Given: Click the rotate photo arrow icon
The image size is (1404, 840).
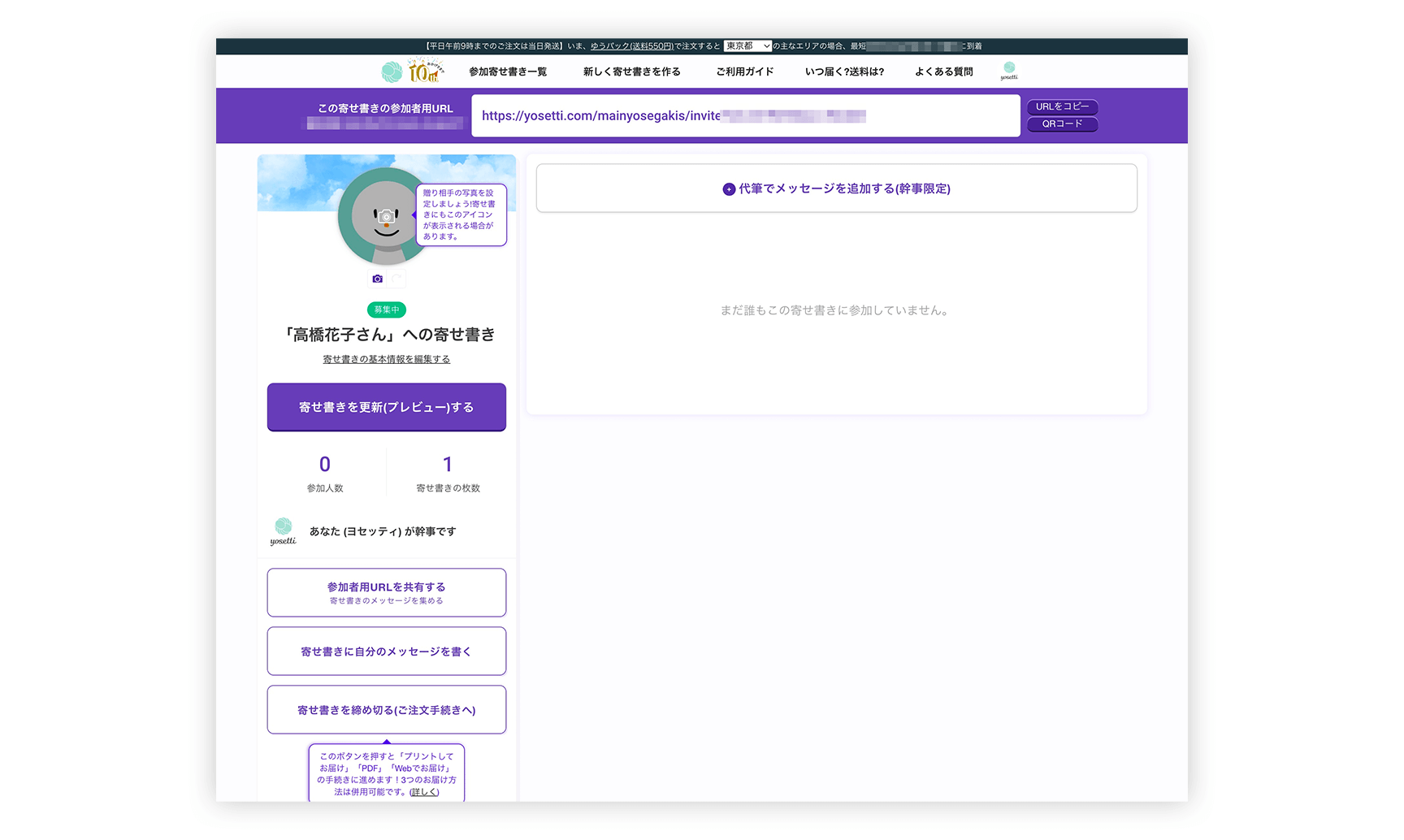Looking at the screenshot, I should (x=396, y=279).
